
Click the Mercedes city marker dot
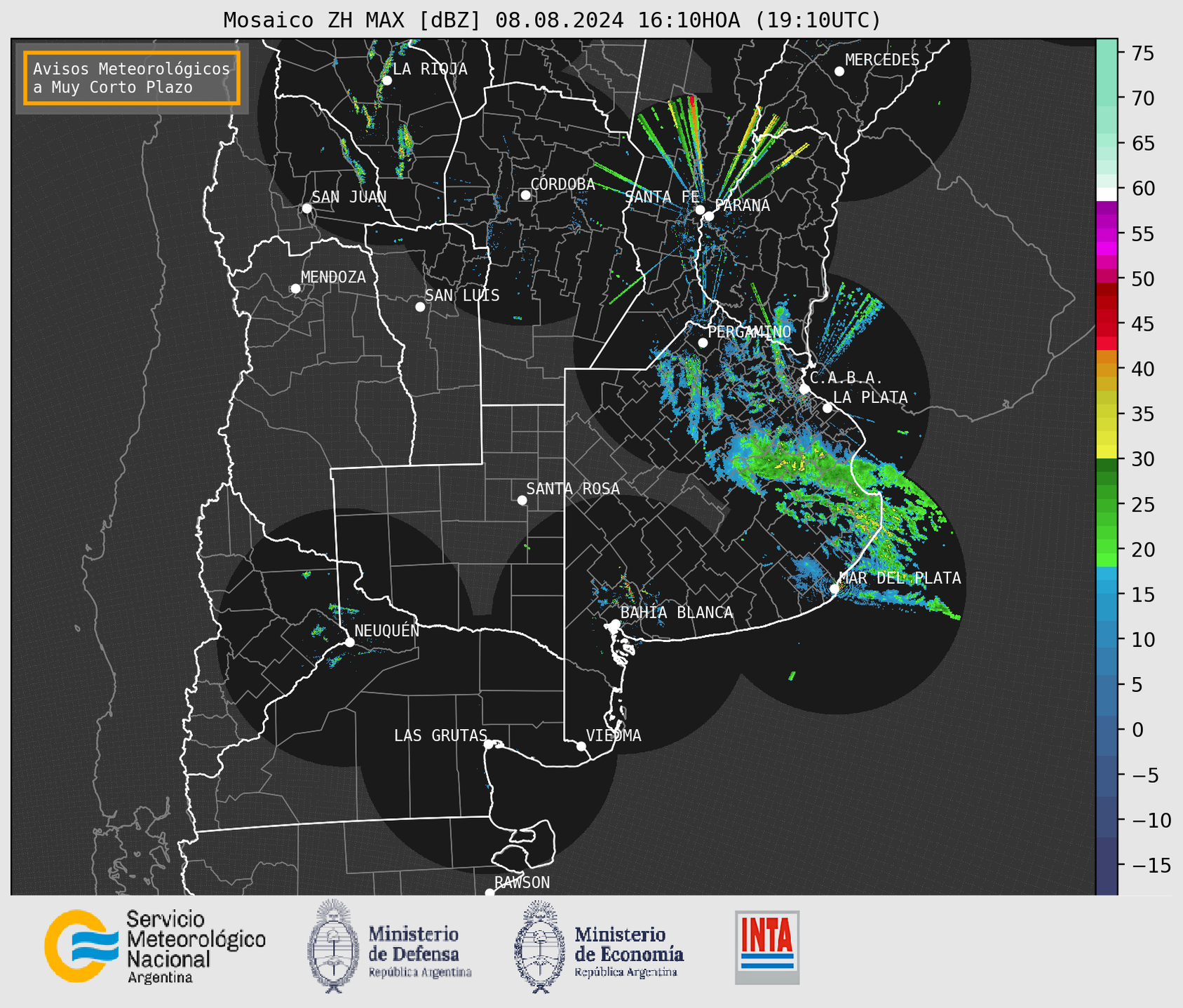pos(839,71)
